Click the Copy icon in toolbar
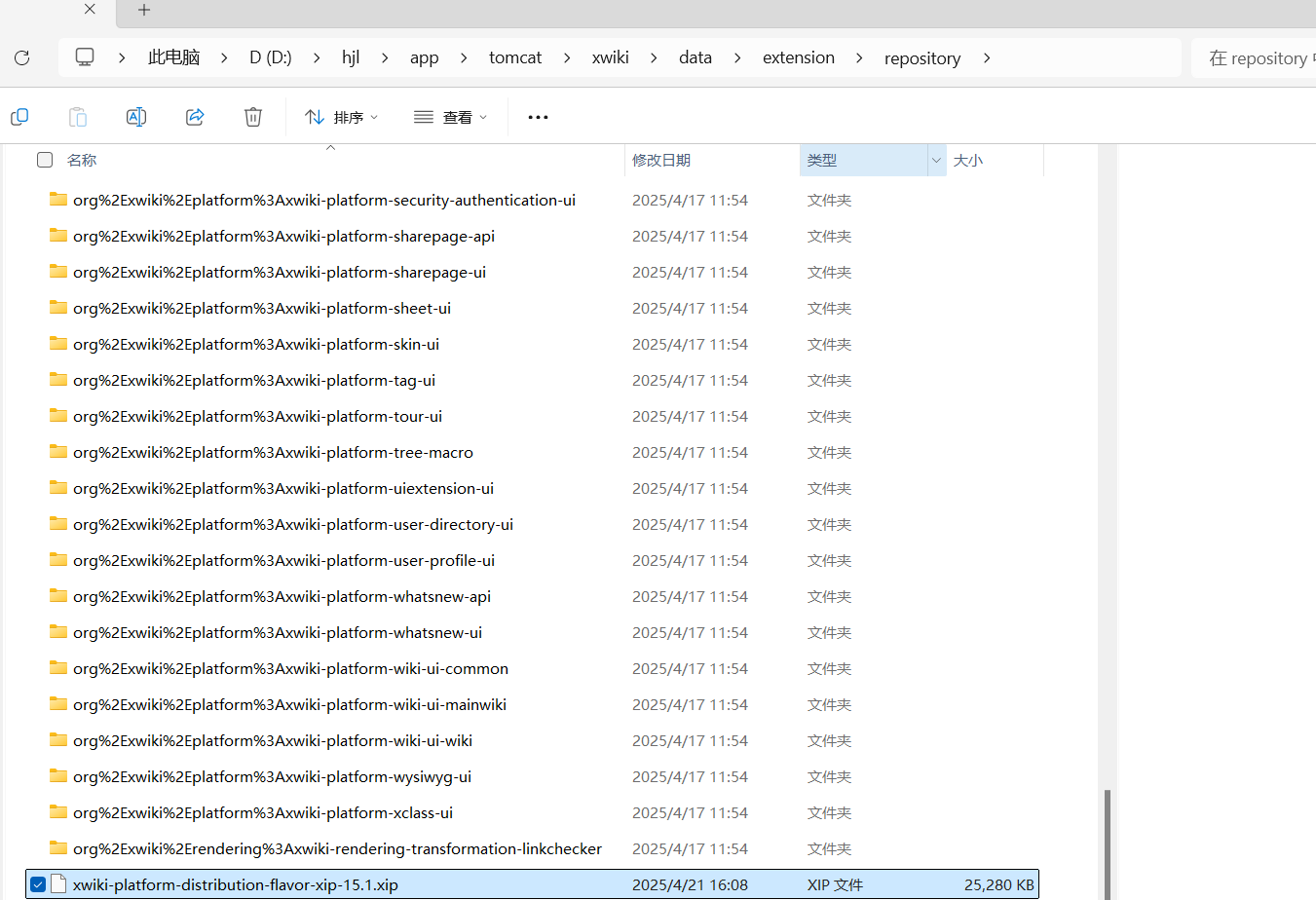The height and width of the screenshot is (900, 1316). [19, 117]
